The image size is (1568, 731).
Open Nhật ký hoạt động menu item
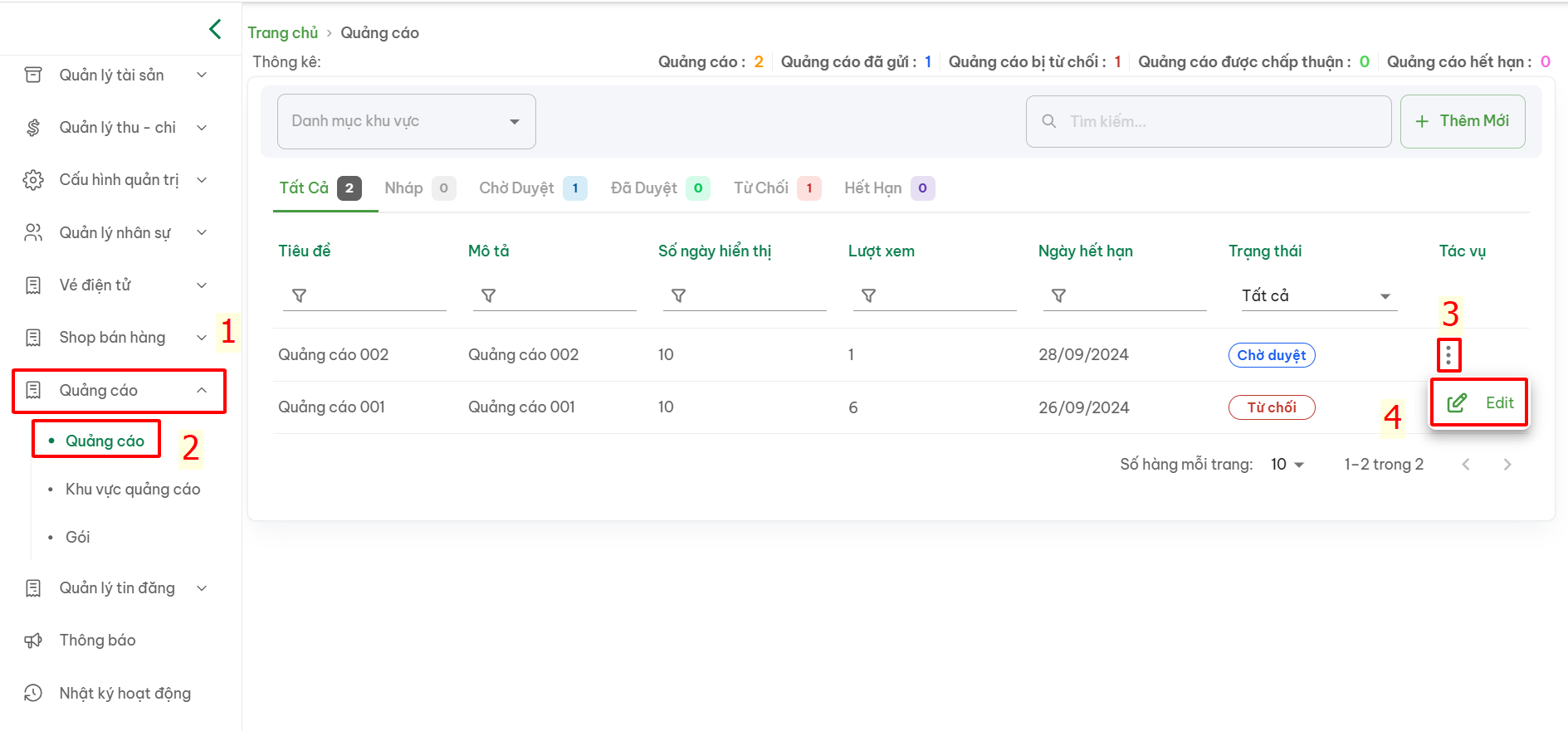[x=125, y=694]
